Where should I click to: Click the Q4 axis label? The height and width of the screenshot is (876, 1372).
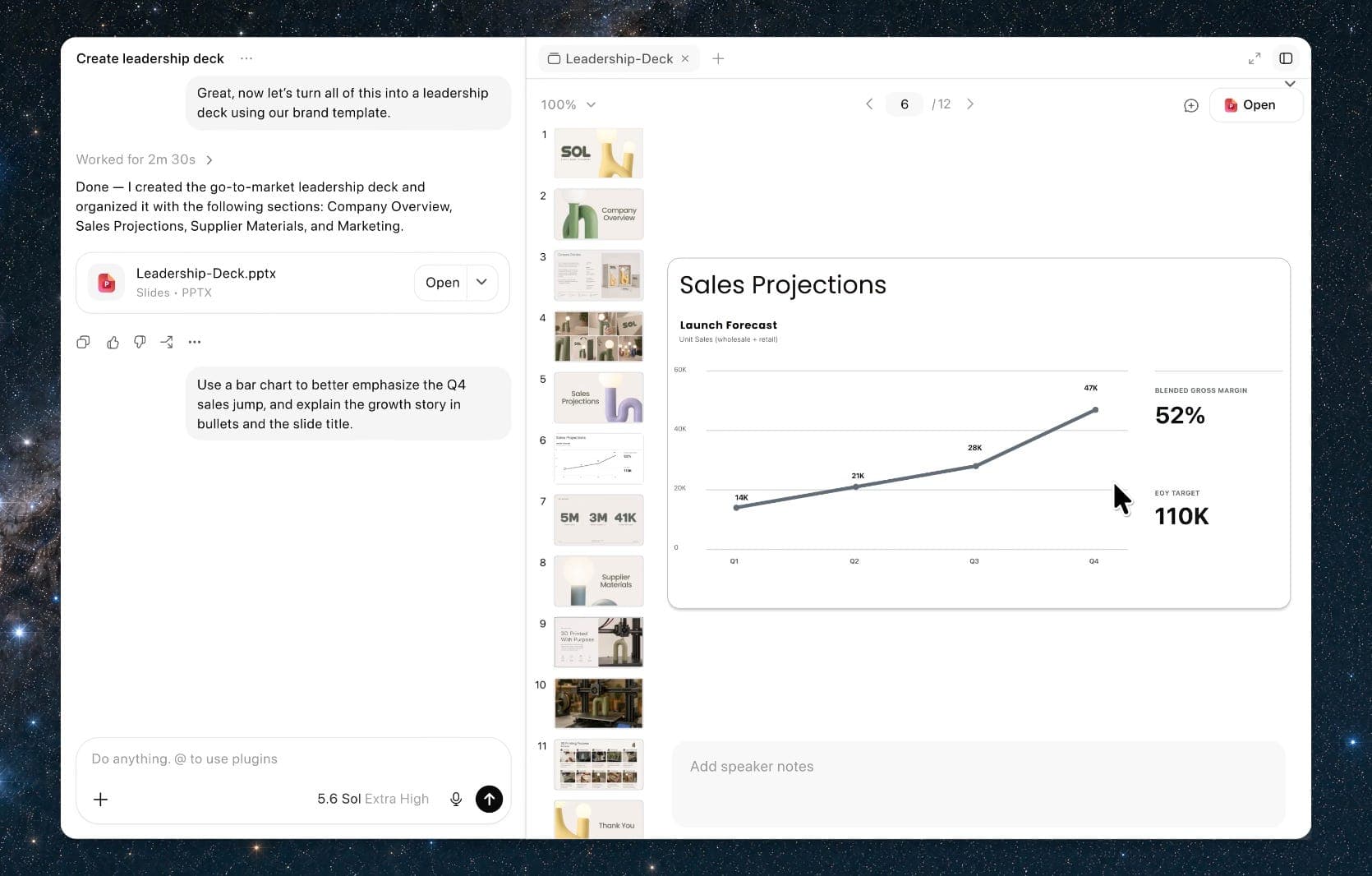click(x=1093, y=561)
